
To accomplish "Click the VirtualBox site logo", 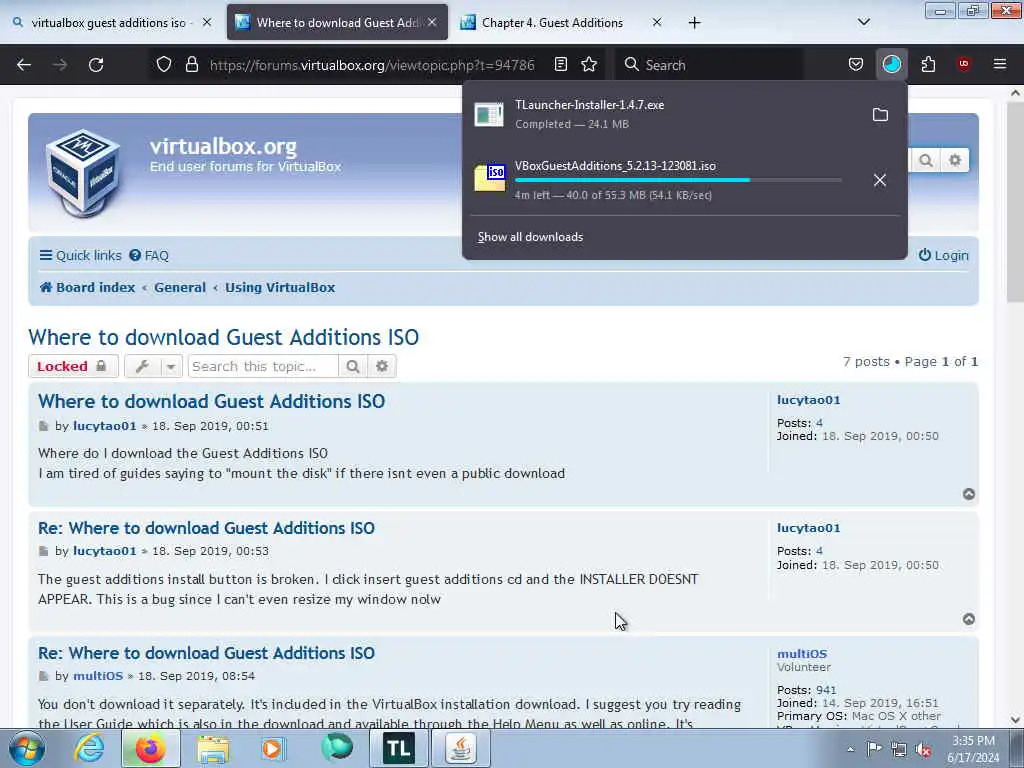I will coord(84,173).
